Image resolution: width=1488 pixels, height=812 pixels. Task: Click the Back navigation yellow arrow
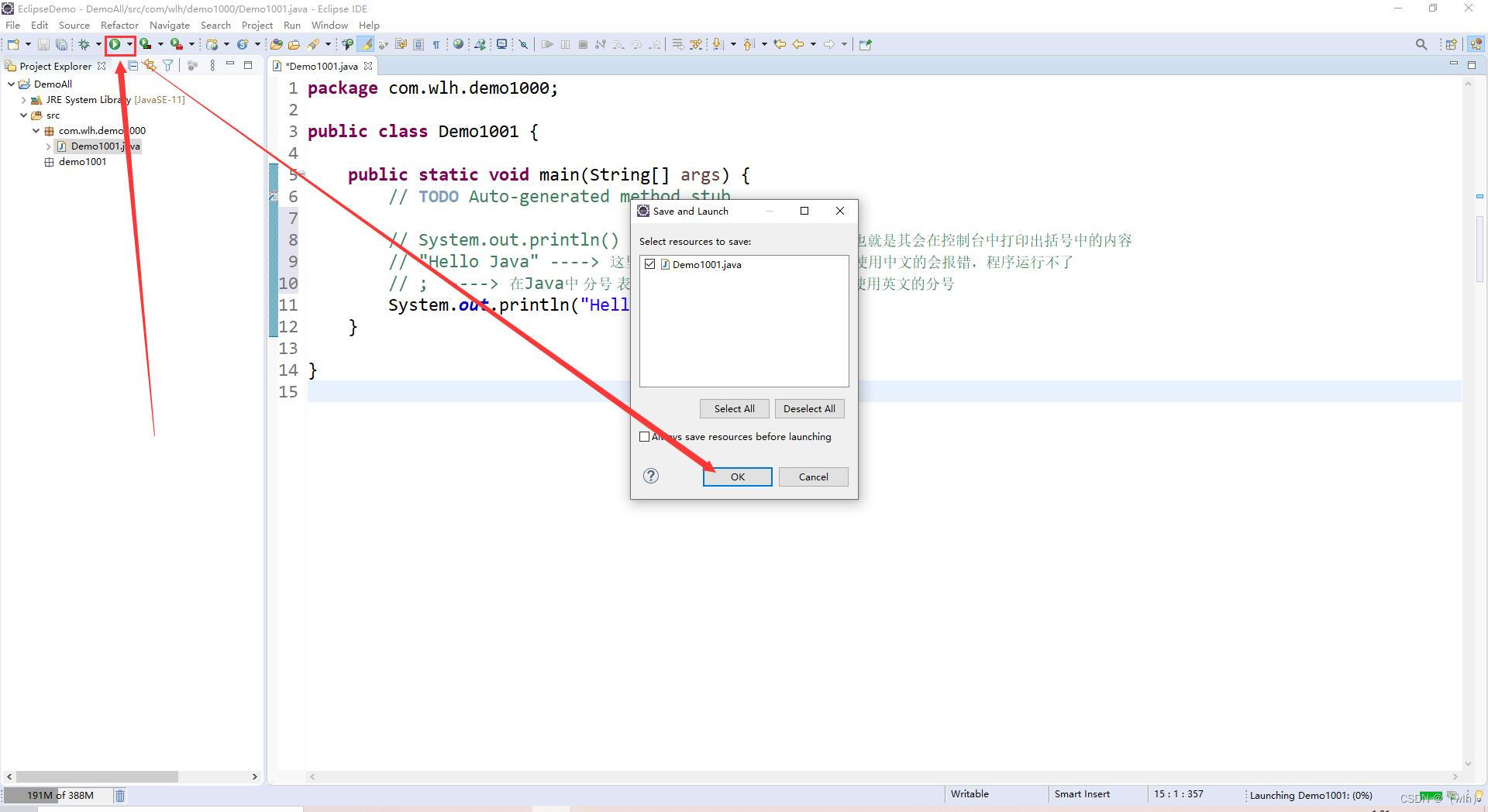[x=797, y=44]
